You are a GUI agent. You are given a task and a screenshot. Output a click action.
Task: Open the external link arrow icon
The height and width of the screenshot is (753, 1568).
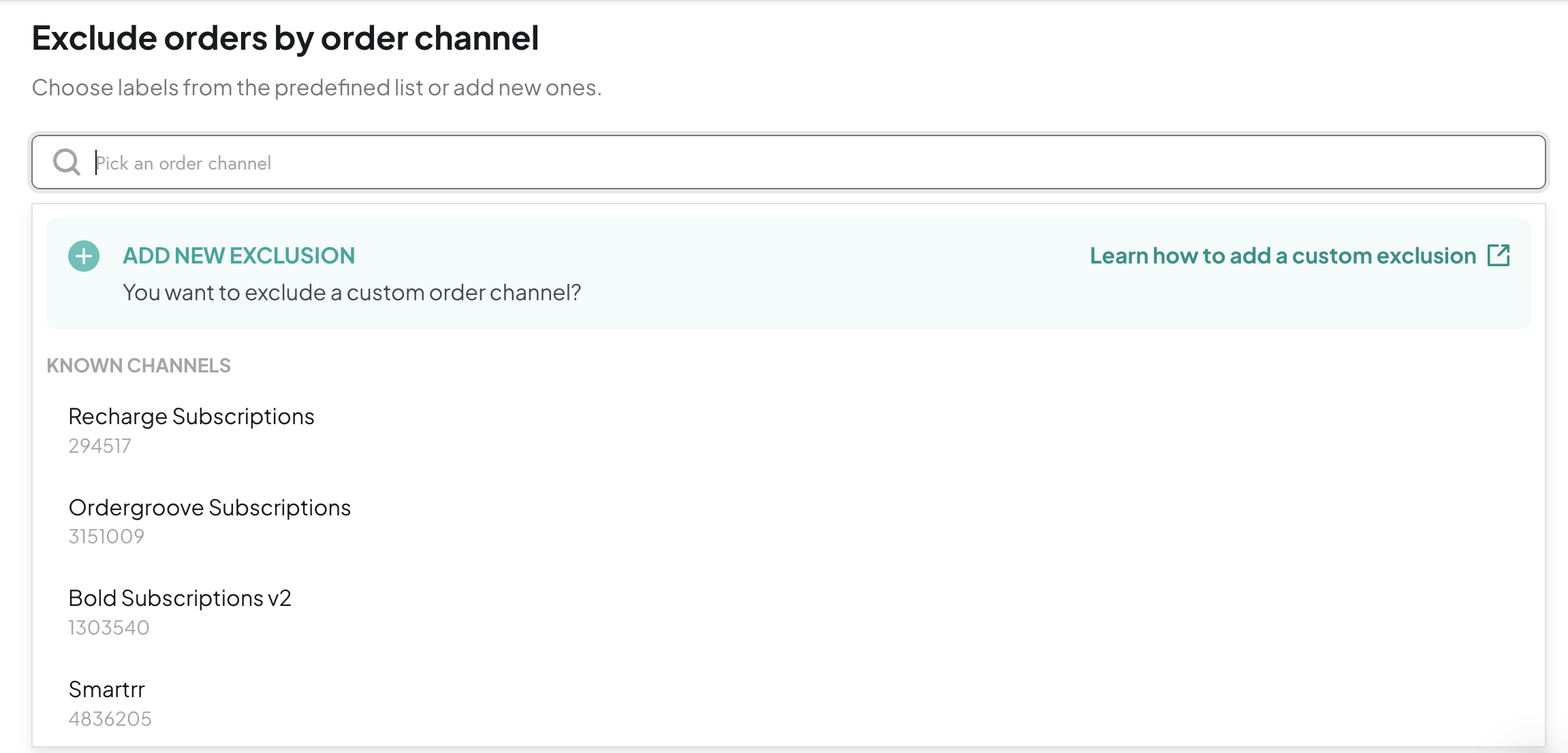pyautogui.click(x=1499, y=255)
